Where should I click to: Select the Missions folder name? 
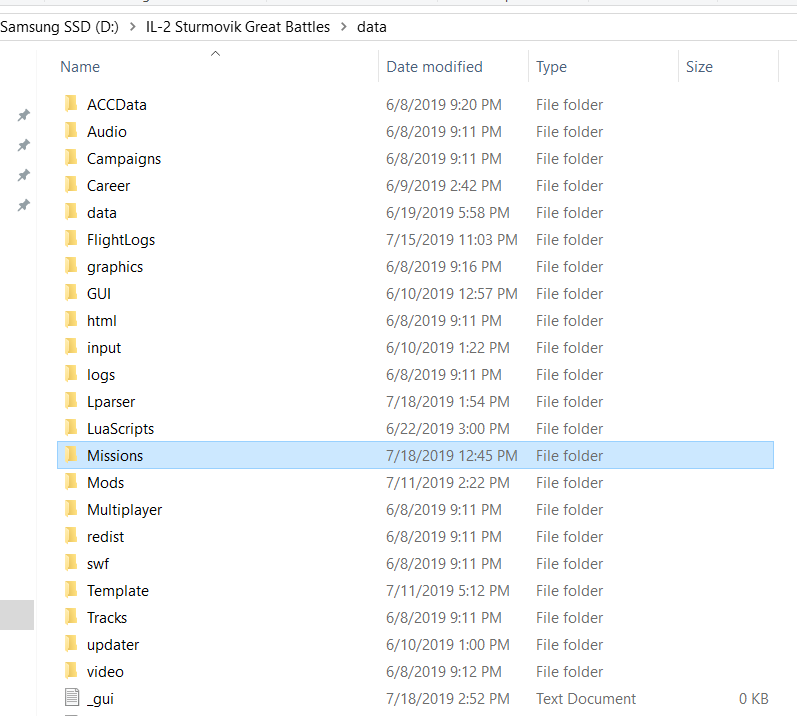coord(115,455)
